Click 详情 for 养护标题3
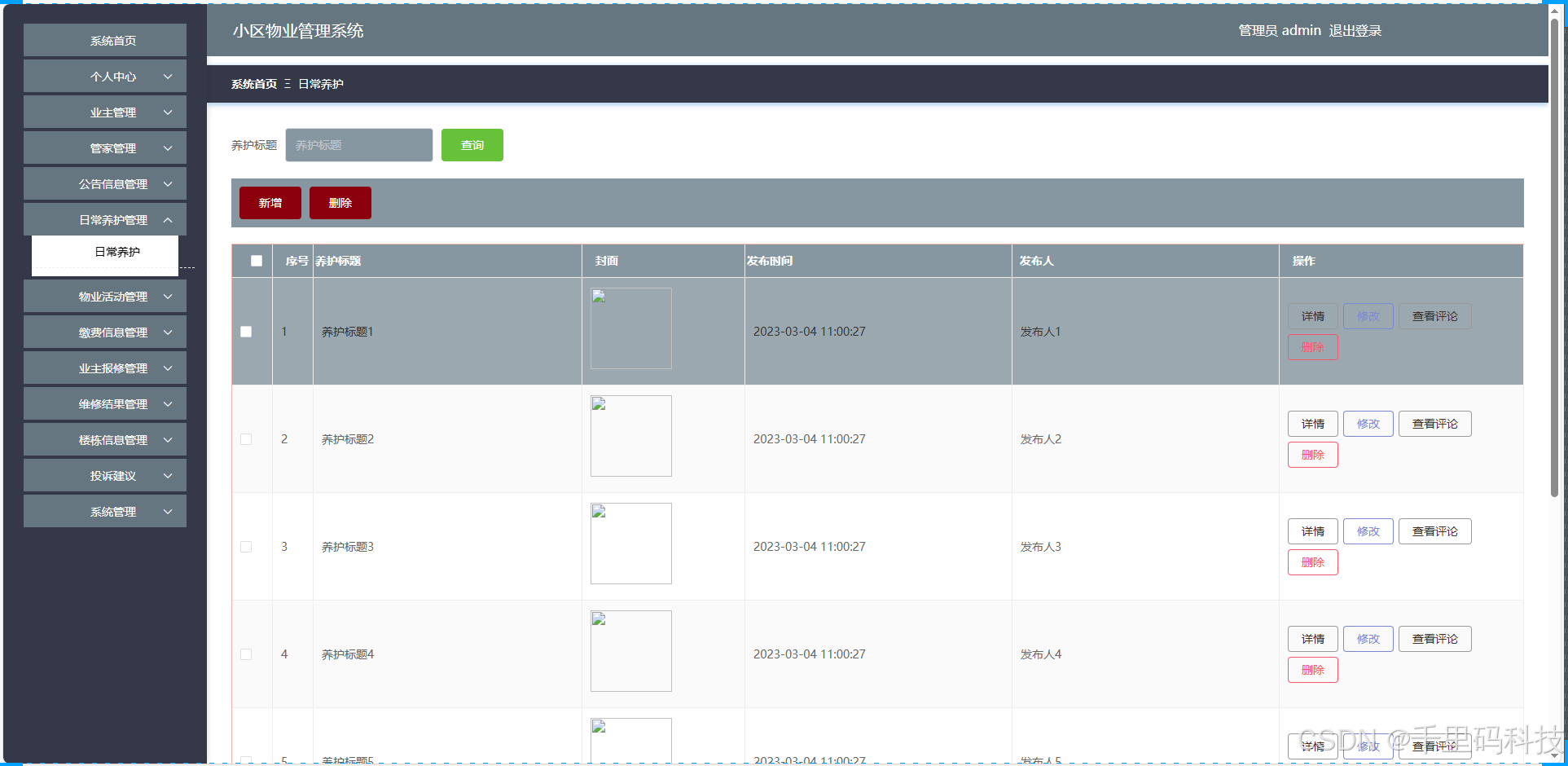Screen dimensions: 1568x766 click(x=1313, y=531)
